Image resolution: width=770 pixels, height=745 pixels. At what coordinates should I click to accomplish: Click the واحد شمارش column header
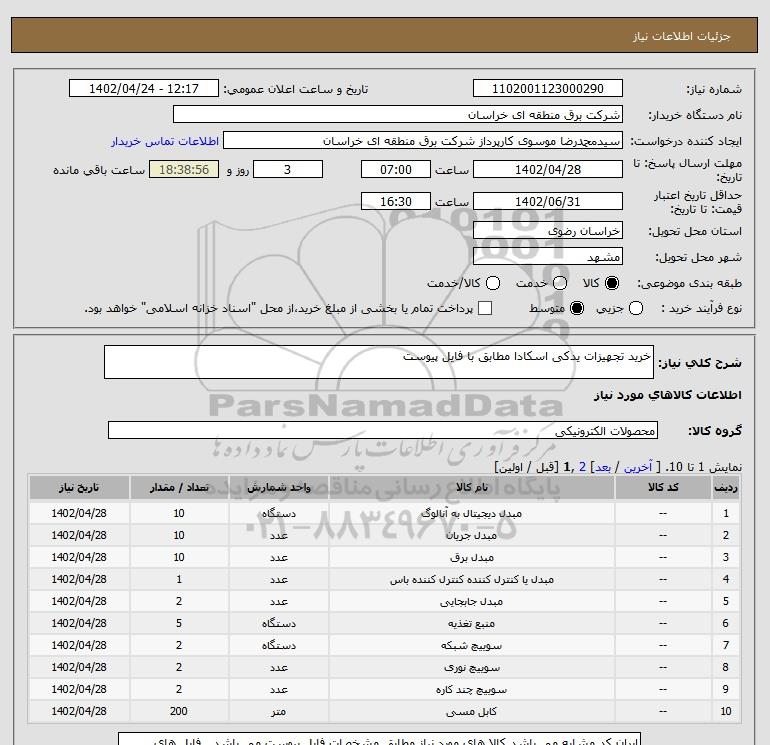pos(278,487)
